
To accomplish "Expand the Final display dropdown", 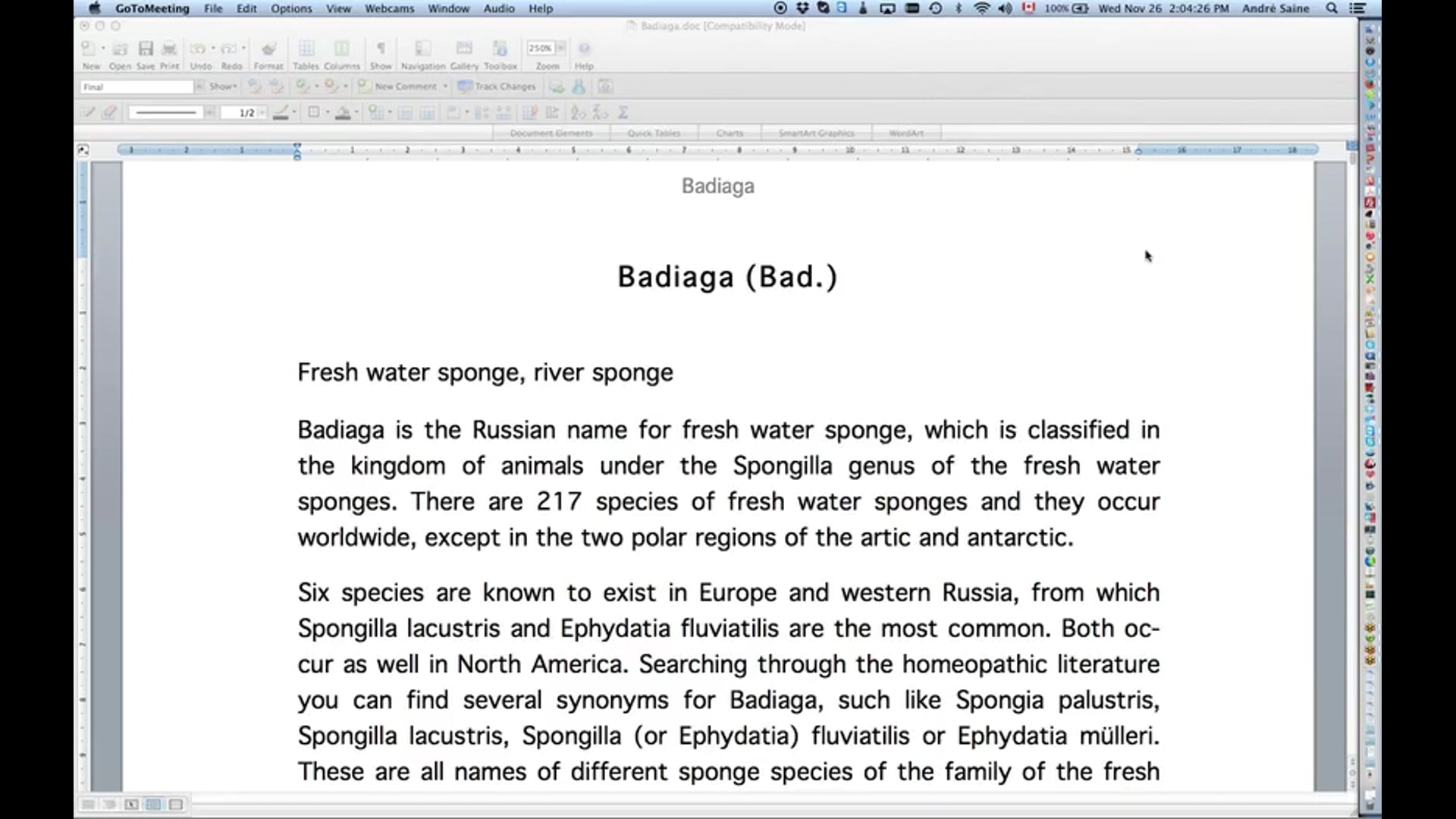I will [x=199, y=86].
